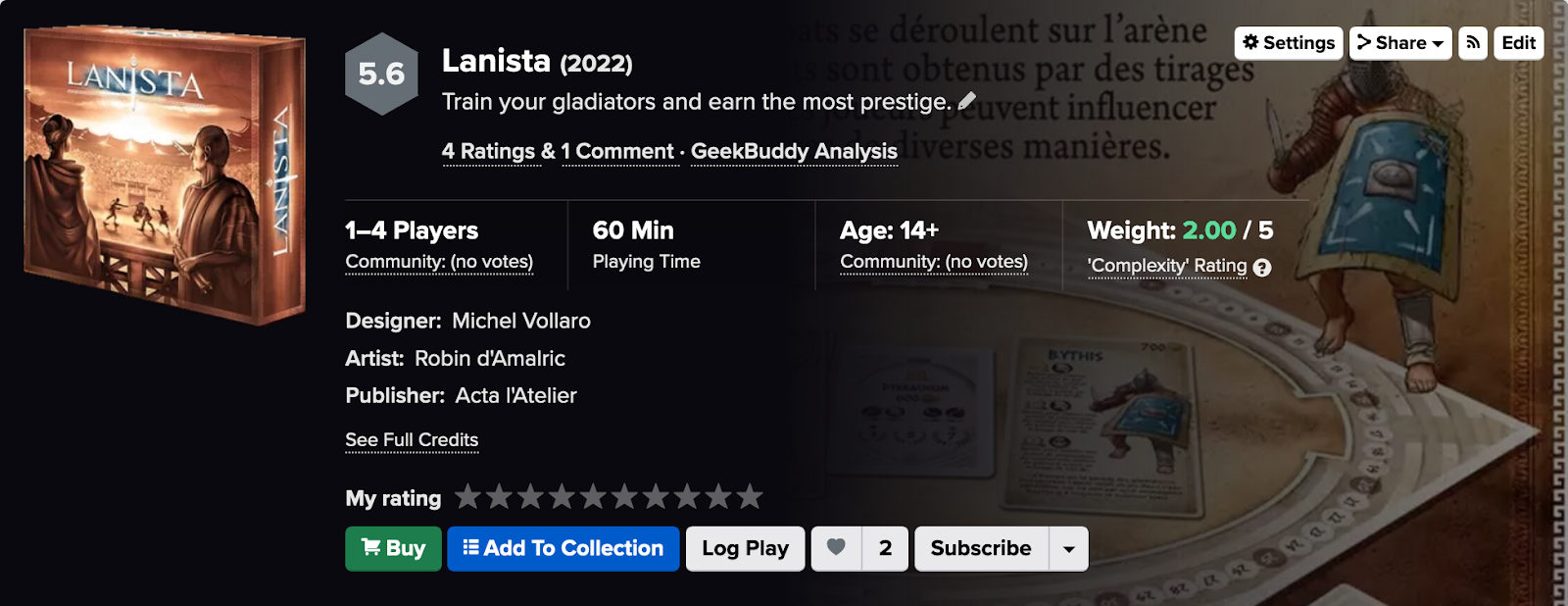Rate the game with the tenth star
This screenshot has height=606, width=1568.
point(750,497)
